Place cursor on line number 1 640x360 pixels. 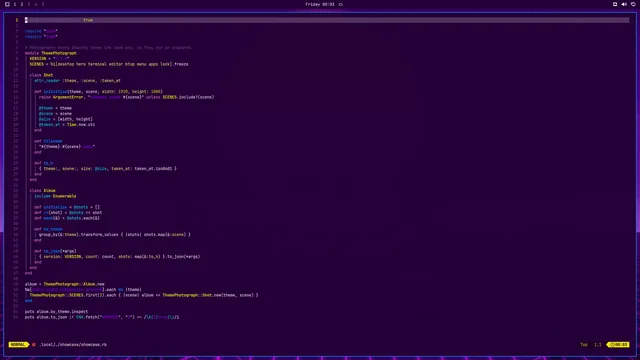pos(17,20)
